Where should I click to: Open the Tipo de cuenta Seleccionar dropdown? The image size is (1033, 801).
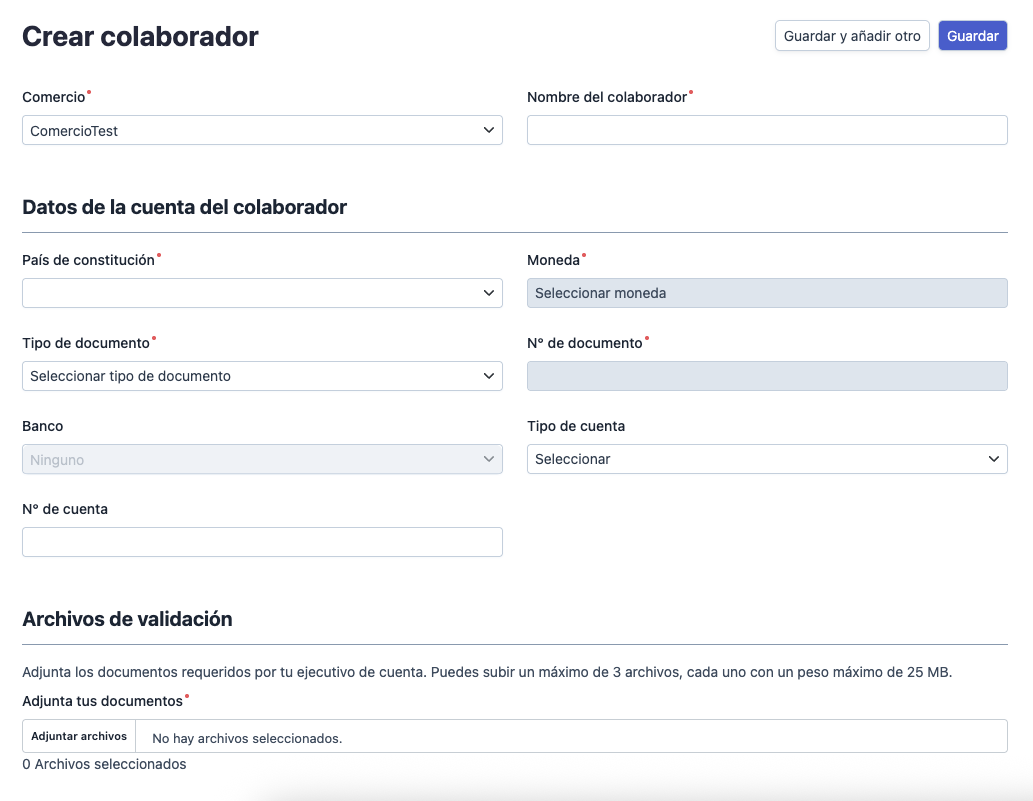point(767,459)
